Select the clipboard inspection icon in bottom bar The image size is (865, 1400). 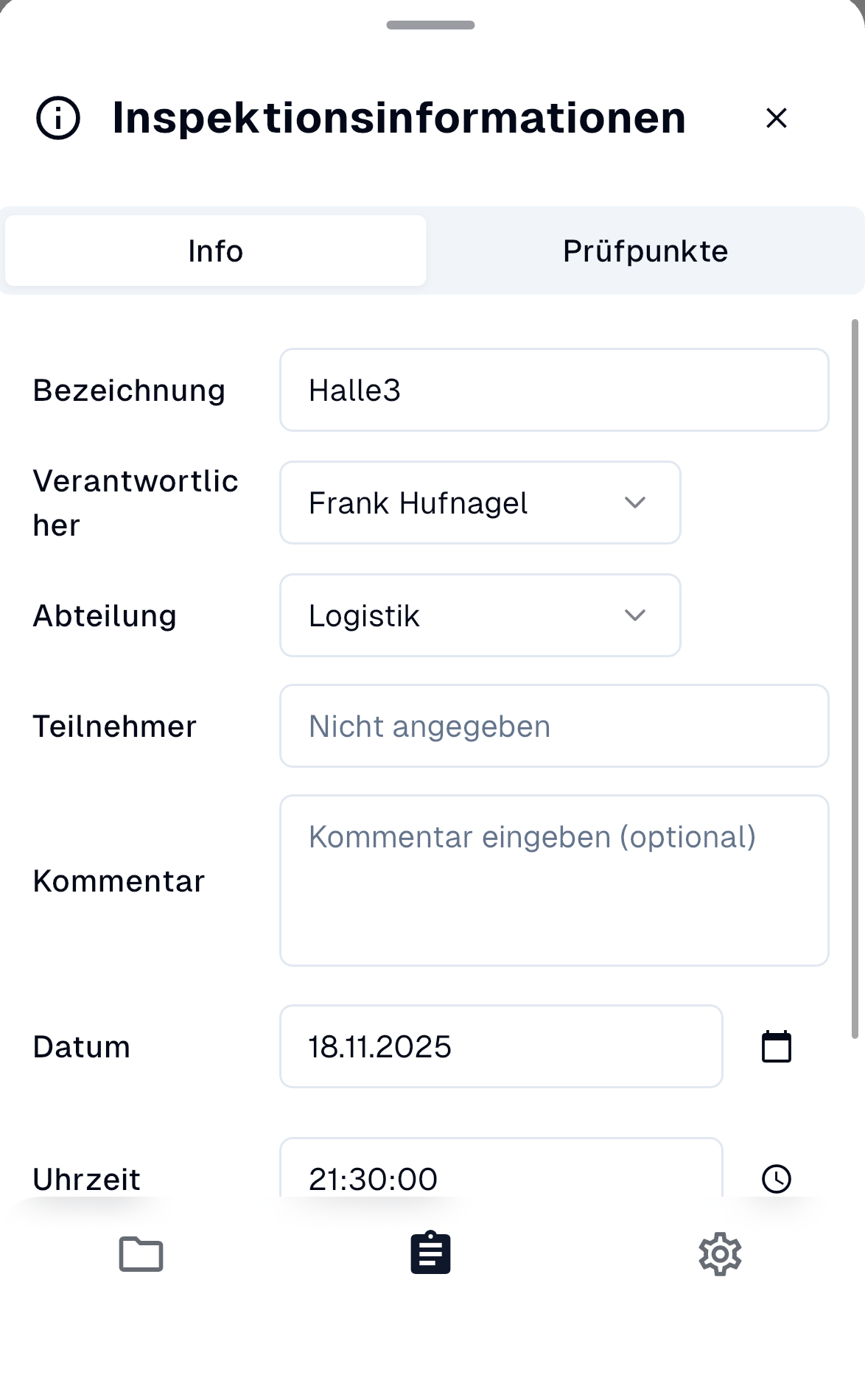click(x=431, y=1253)
